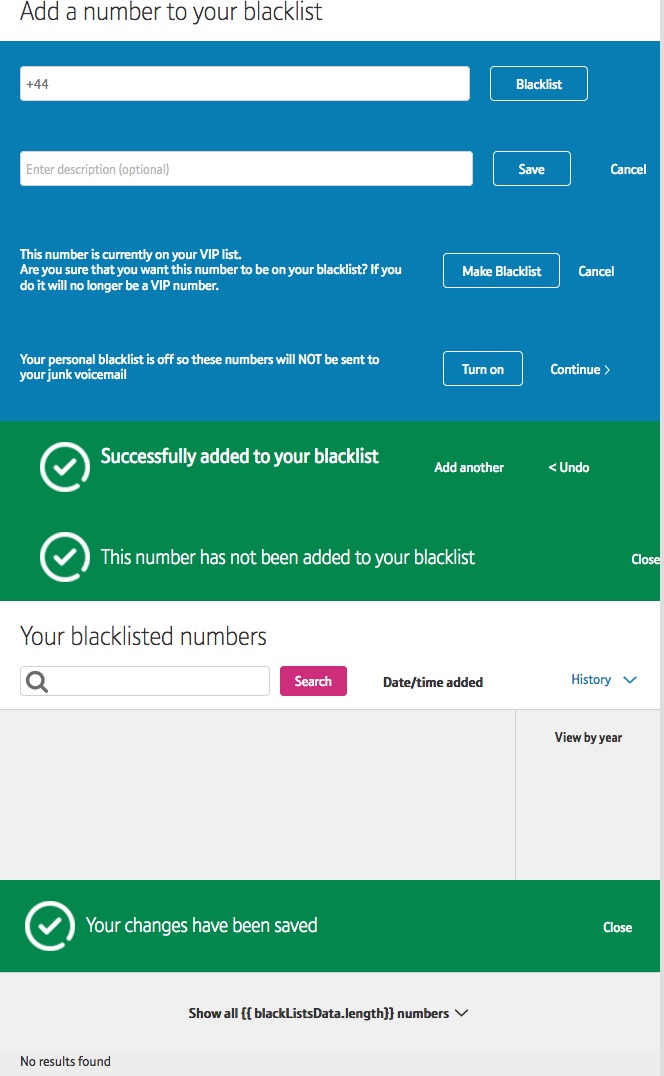Undo the successful blacklist addition
Image resolution: width=664 pixels, height=1076 pixels.
[x=568, y=466]
